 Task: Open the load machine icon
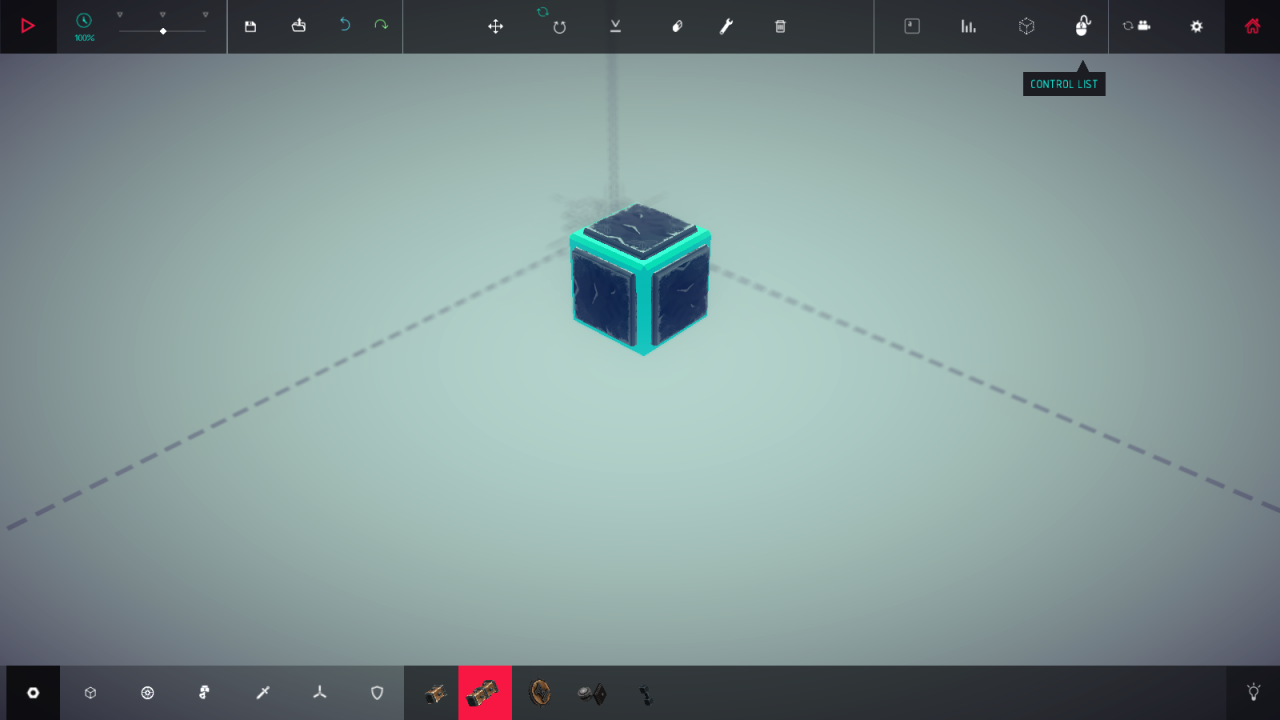tap(298, 26)
